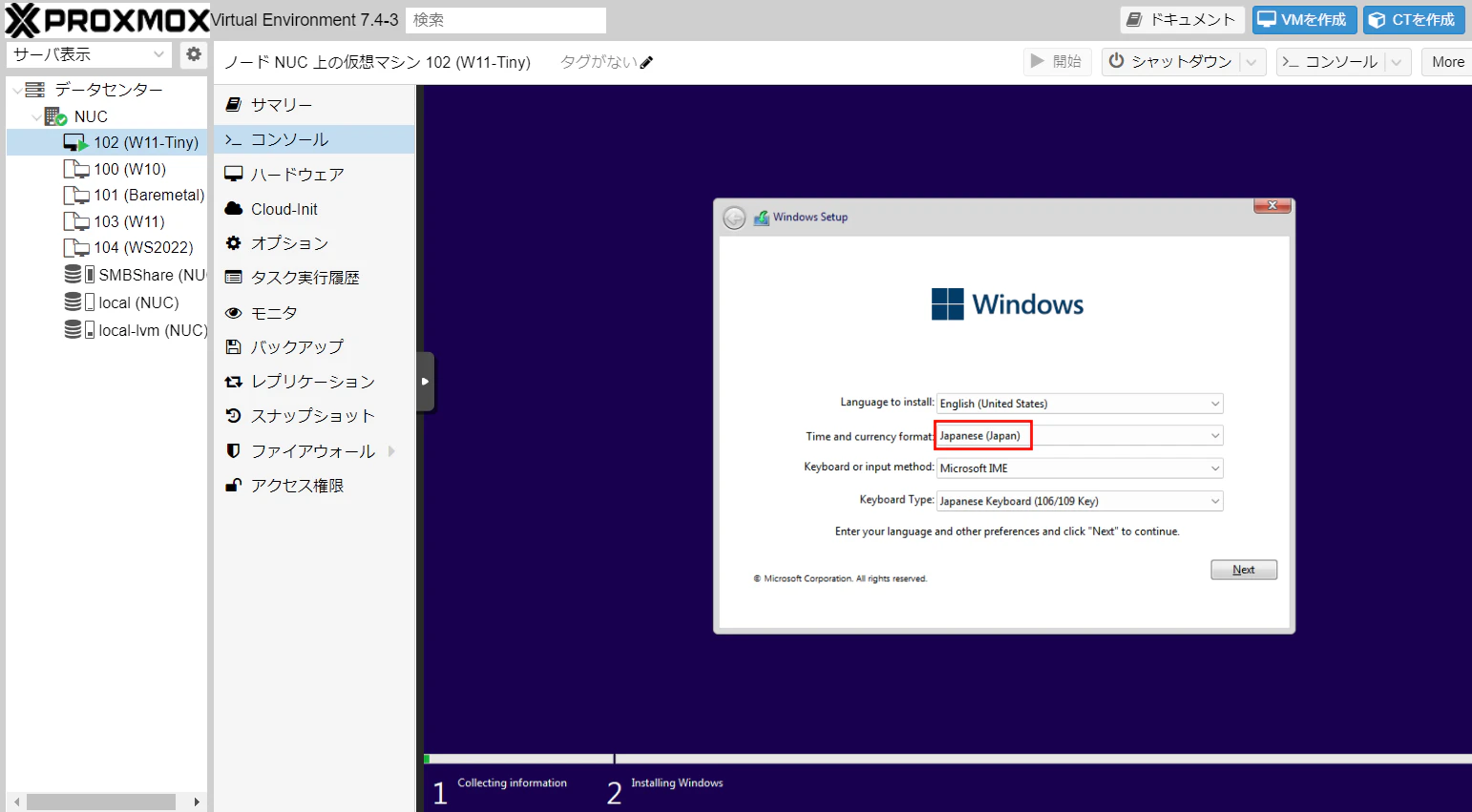Viewport: 1472px width, 812px height.
Task: Click the CTを作成 button
Action: point(1414,20)
